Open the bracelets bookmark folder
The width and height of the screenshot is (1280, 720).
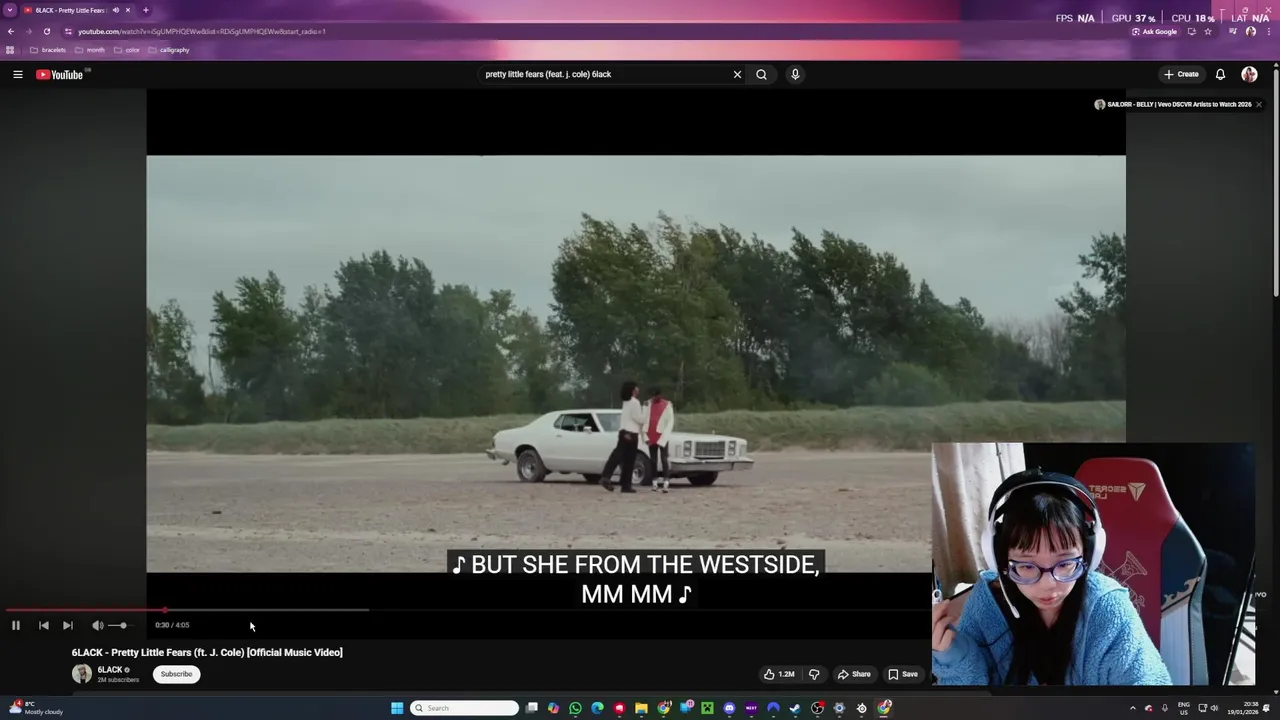coord(48,50)
